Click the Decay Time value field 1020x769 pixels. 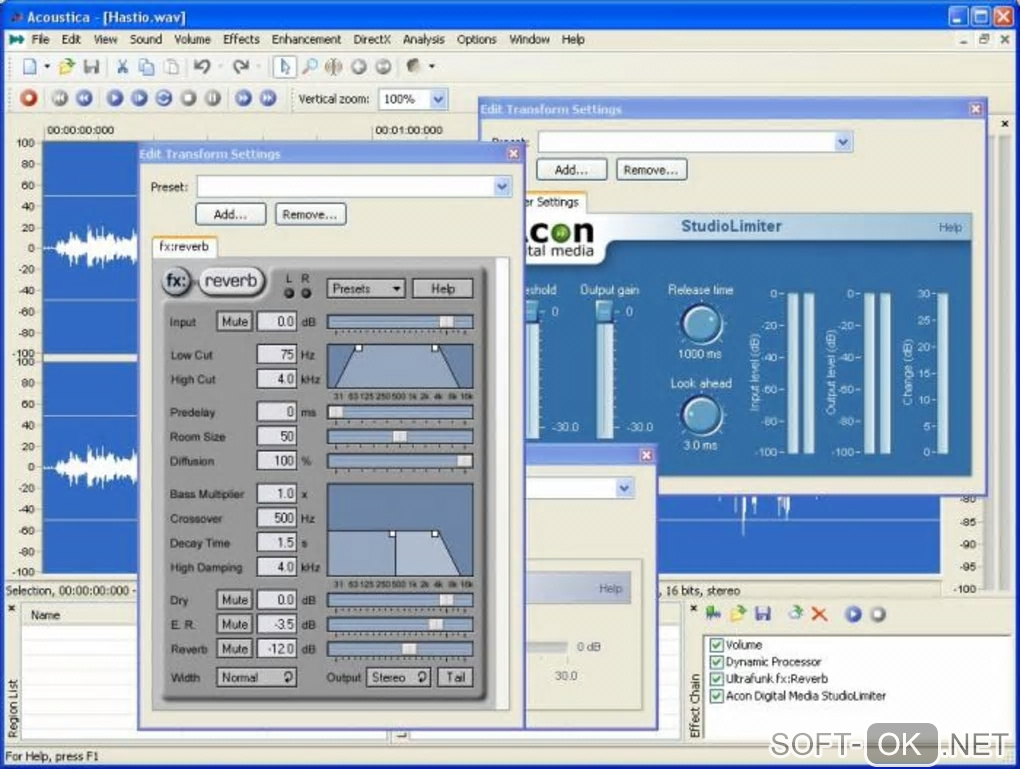(x=277, y=543)
